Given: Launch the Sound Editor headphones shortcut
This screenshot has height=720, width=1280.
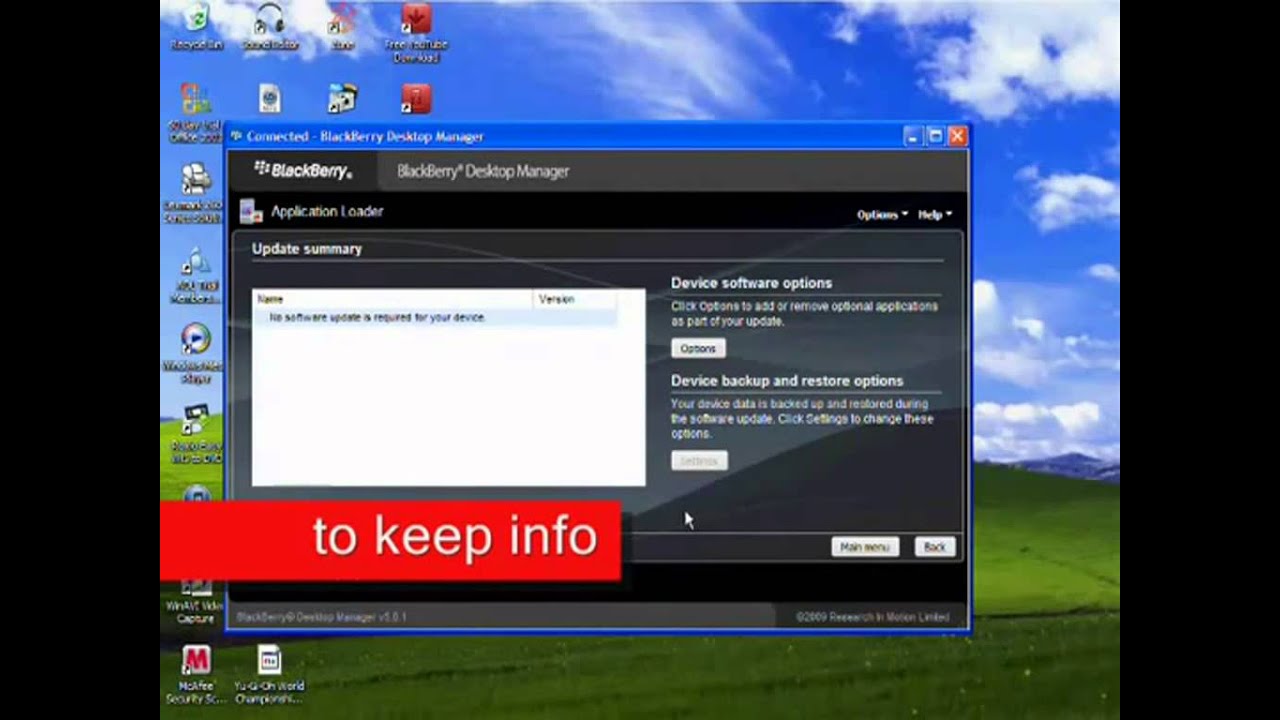Looking at the screenshot, I should 270,27.
